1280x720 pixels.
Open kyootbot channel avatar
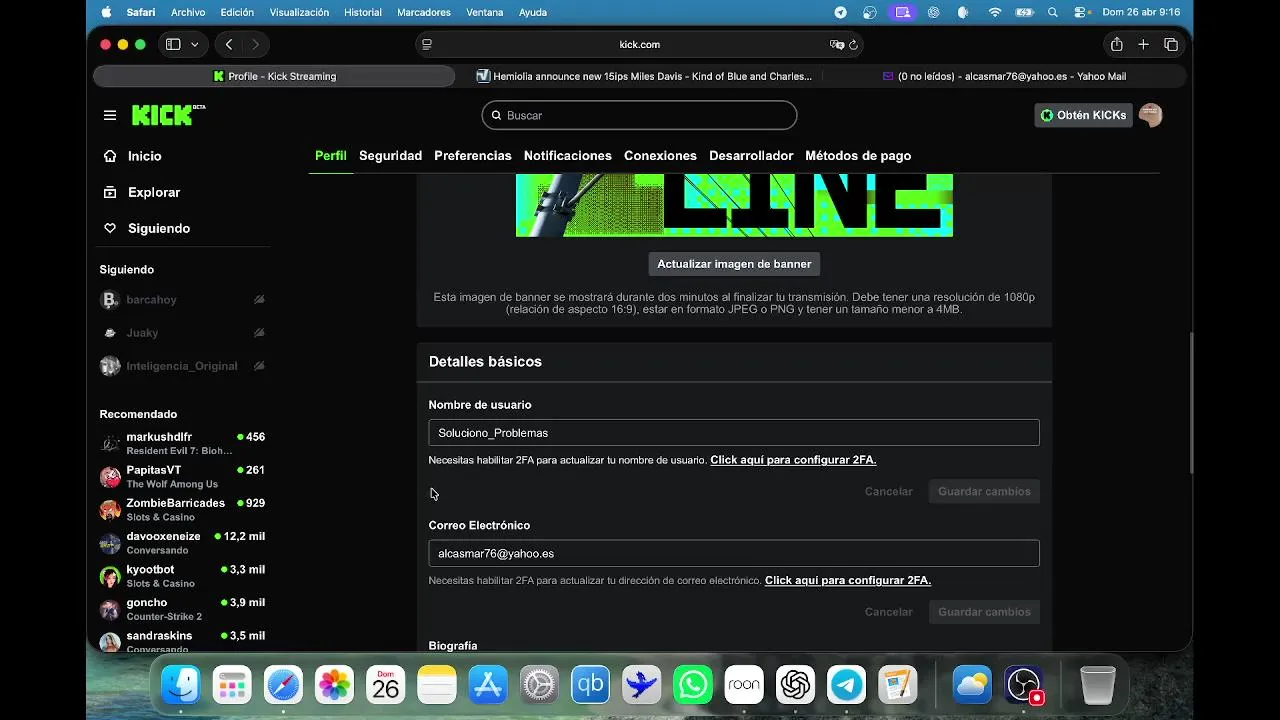tap(110, 576)
